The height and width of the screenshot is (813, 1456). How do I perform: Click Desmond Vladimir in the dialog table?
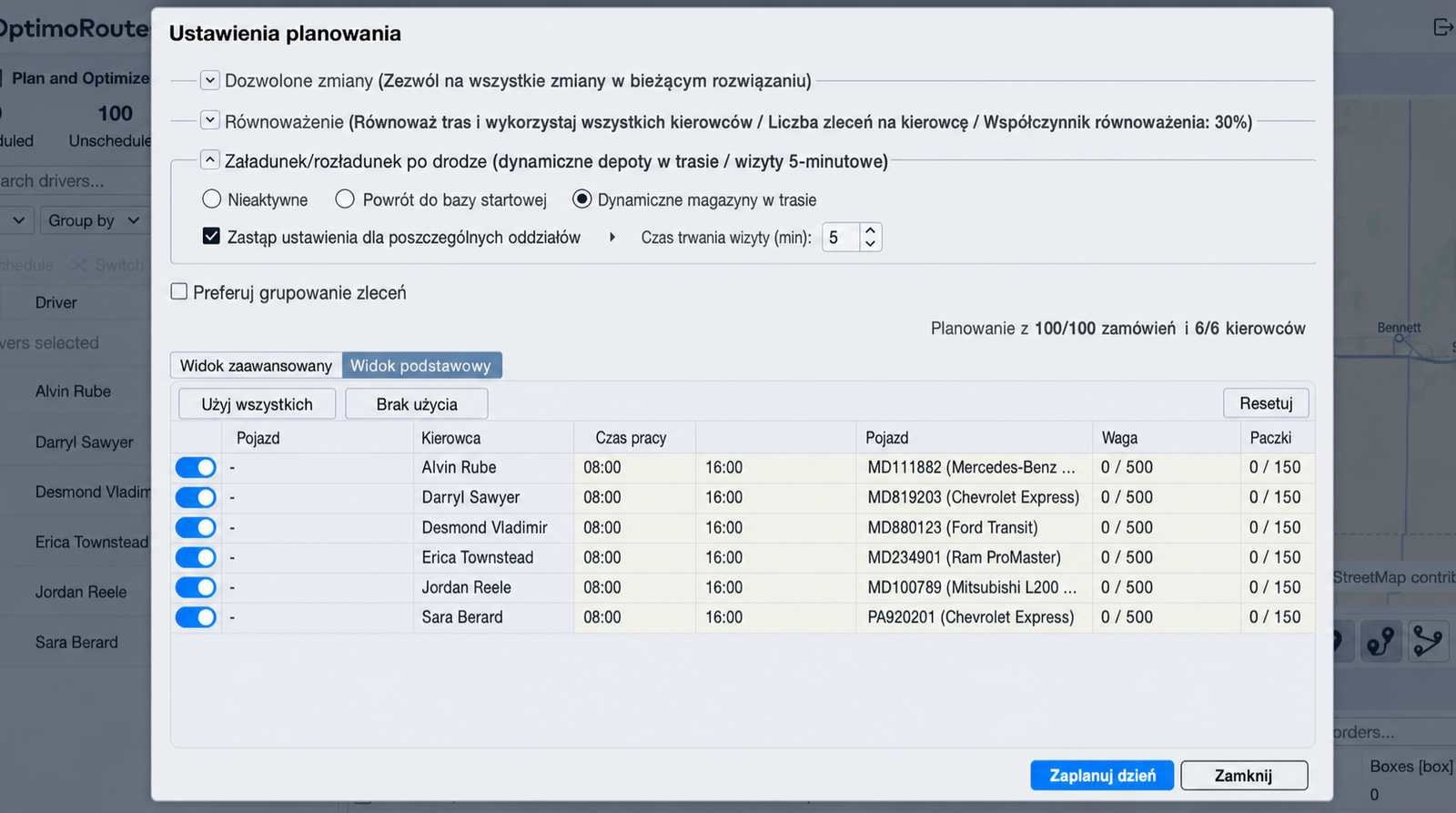coord(484,527)
